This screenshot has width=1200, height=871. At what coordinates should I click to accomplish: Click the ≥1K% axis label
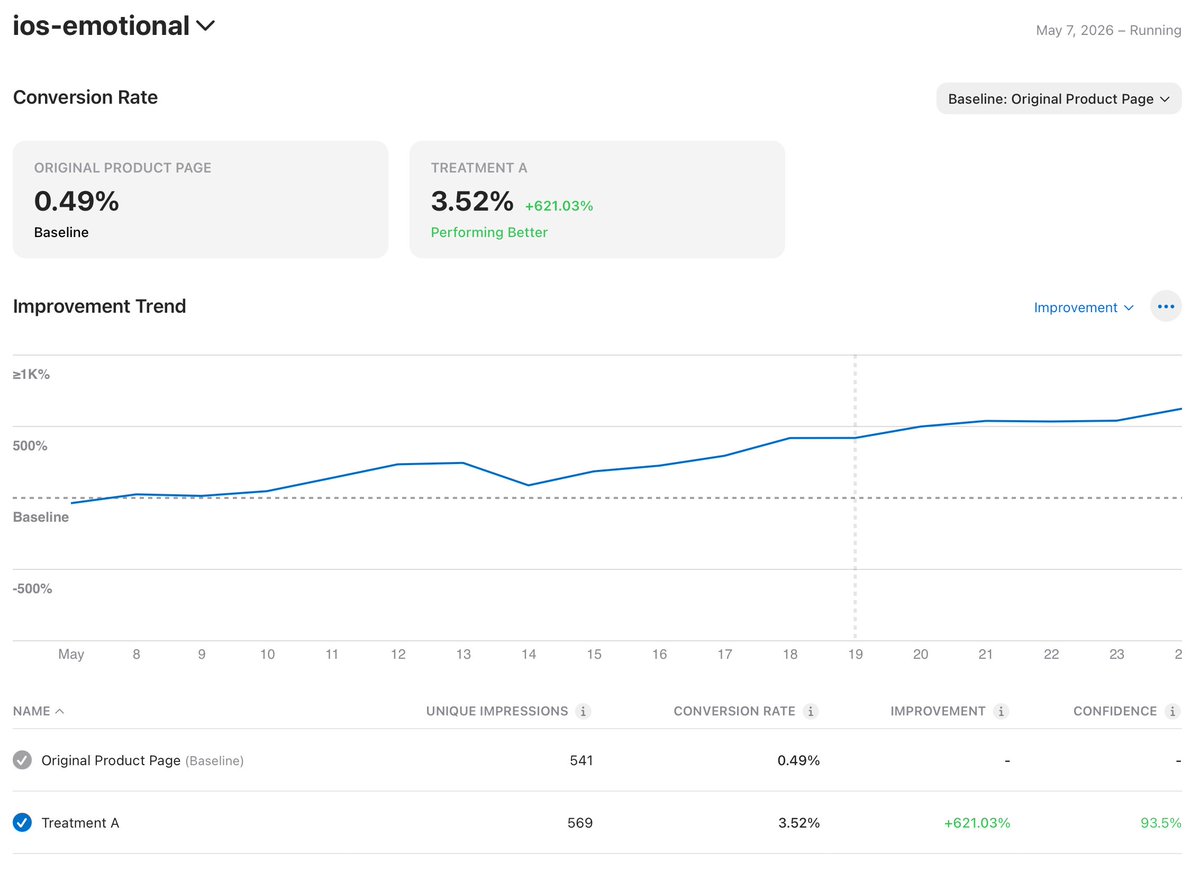31,374
